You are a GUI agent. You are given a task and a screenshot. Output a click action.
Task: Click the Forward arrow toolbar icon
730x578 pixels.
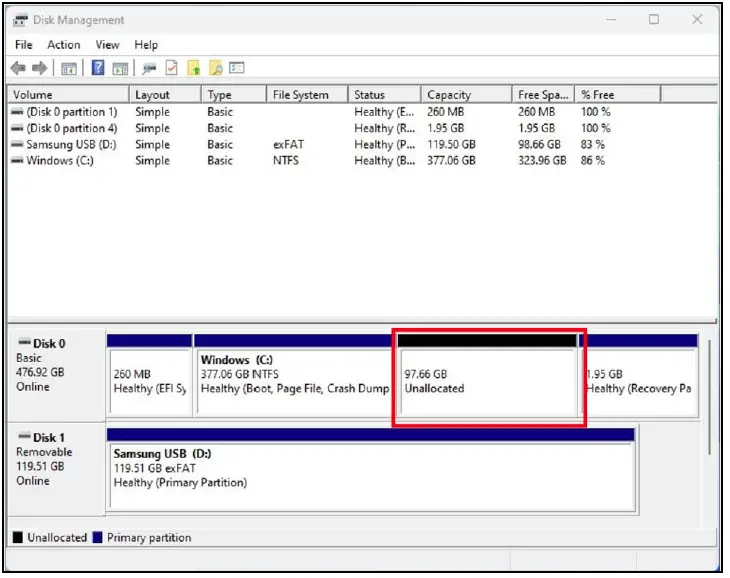coord(40,68)
